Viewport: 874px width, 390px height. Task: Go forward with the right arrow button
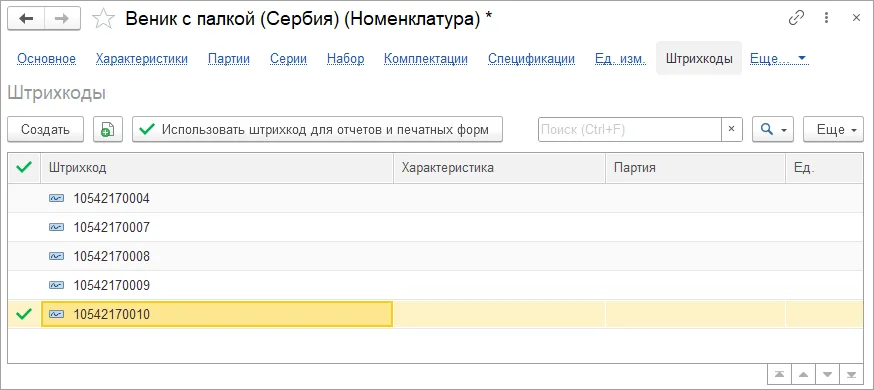(x=62, y=19)
